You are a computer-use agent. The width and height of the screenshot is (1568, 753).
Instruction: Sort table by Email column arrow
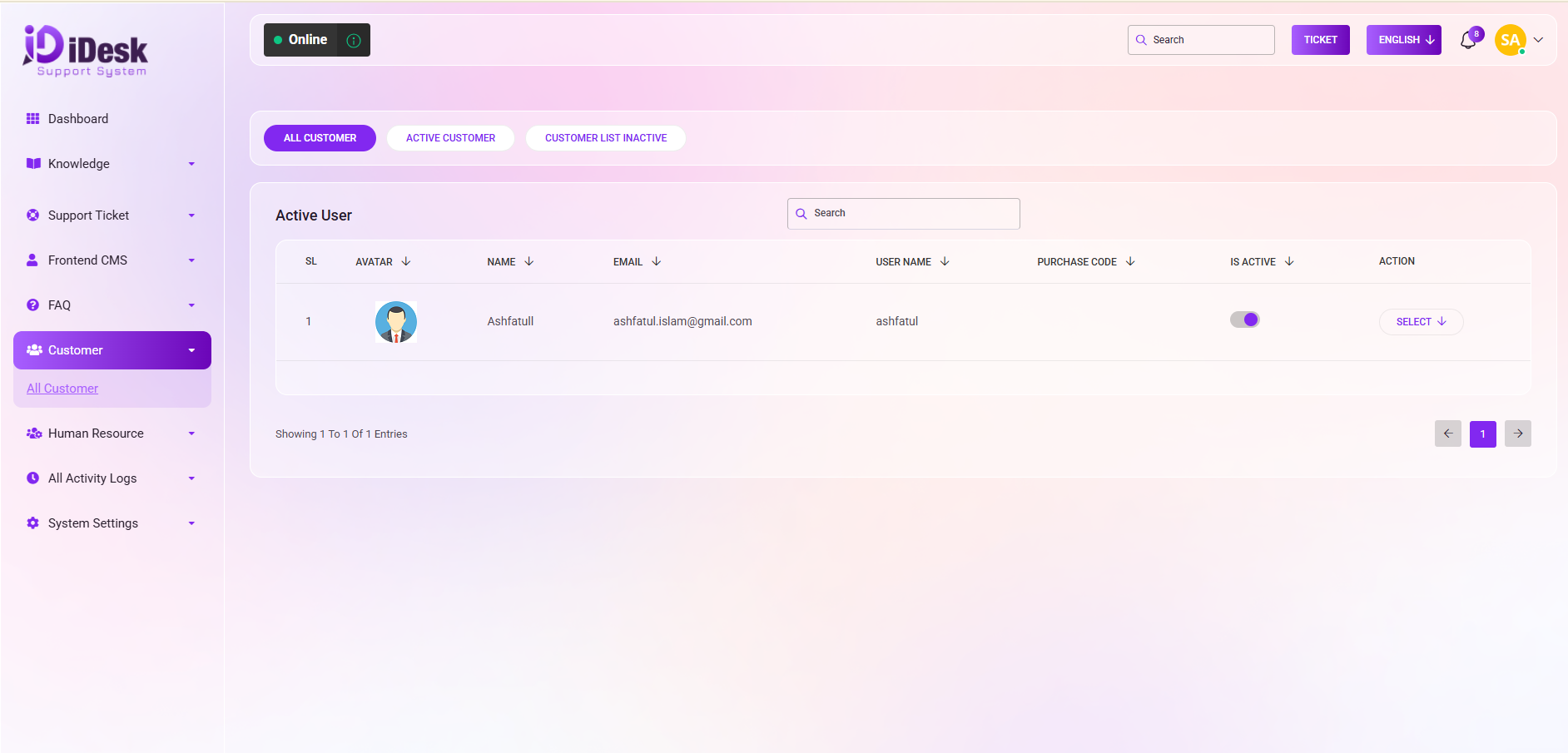(657, 261)
